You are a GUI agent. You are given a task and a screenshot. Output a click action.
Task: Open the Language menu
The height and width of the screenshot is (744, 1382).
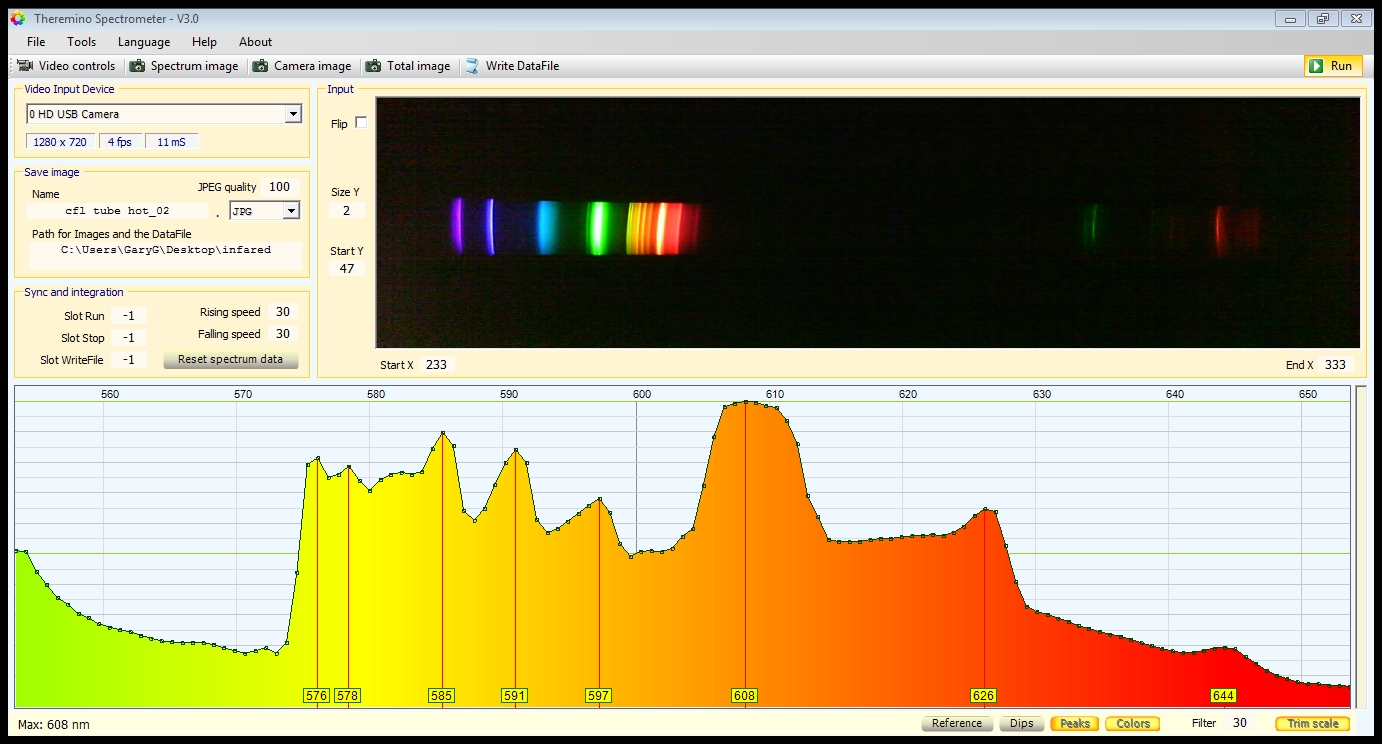coord(144,42)
